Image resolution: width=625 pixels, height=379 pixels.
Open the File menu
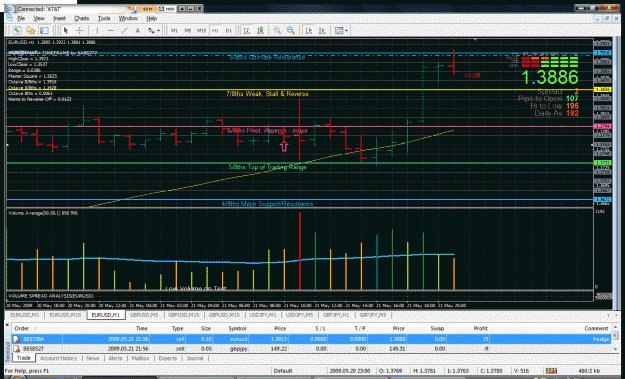click(21, 18)
